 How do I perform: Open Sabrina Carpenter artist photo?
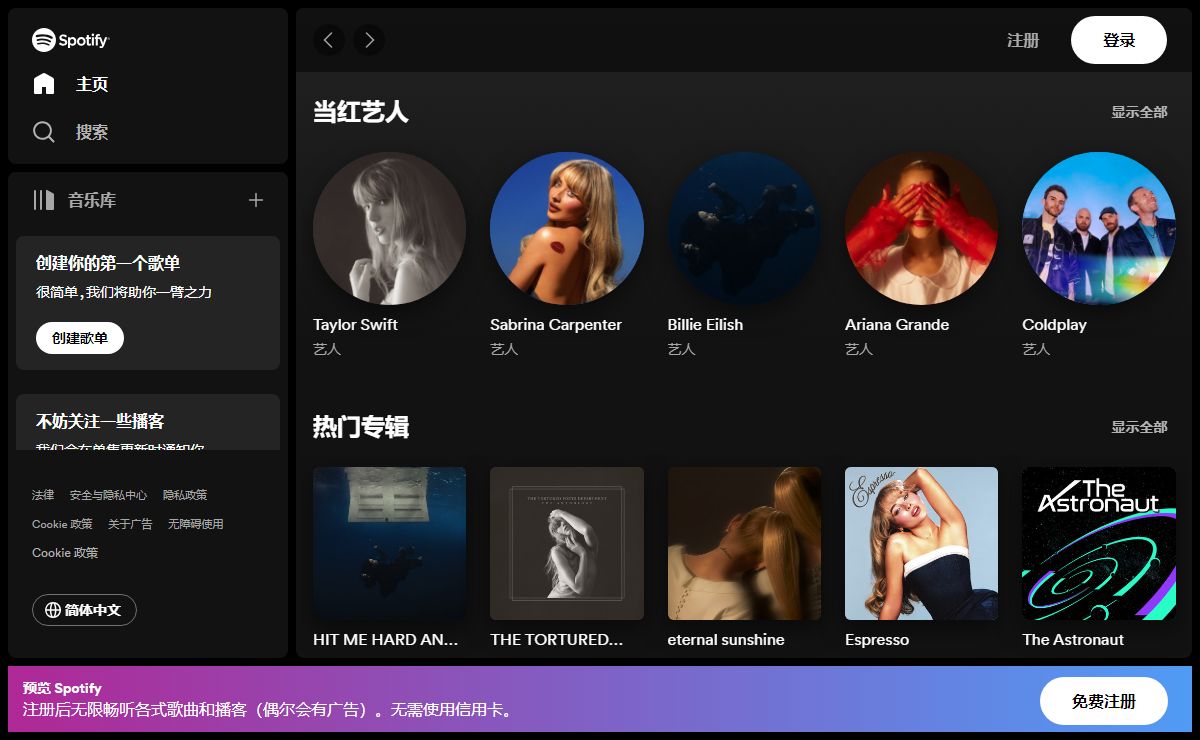pyautogui.click(x=567, y=228)
